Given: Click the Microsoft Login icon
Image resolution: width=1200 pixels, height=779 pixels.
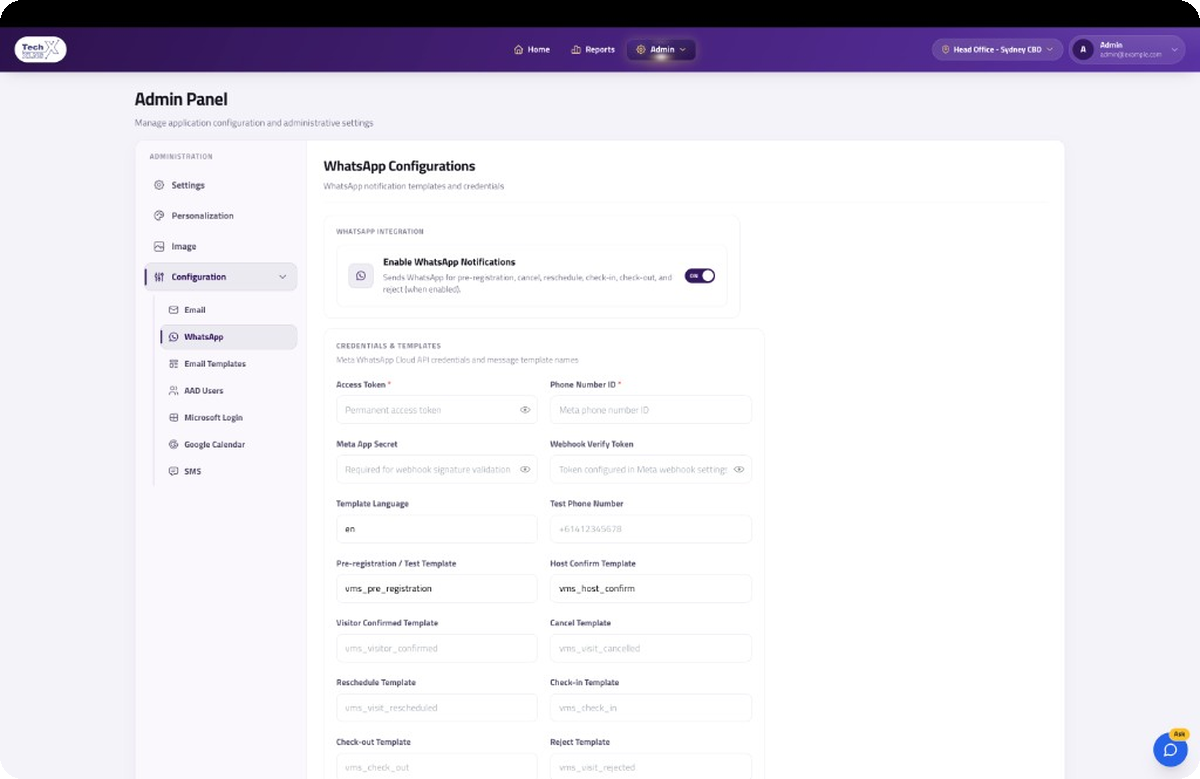Looking at the screenshot, I should tap(174, 418).
